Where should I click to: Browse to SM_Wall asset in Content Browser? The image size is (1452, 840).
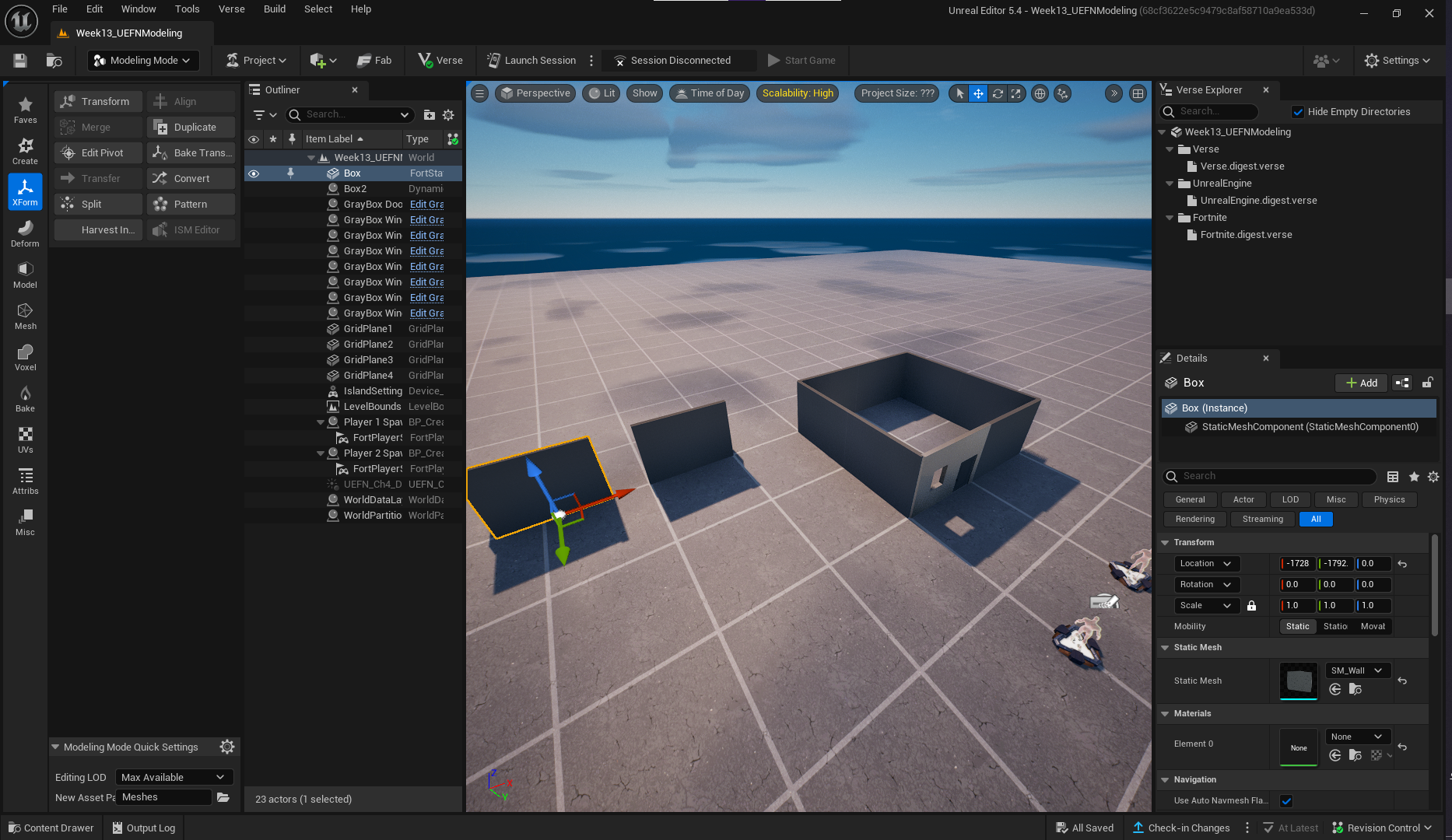click(x=1355, y=689)
